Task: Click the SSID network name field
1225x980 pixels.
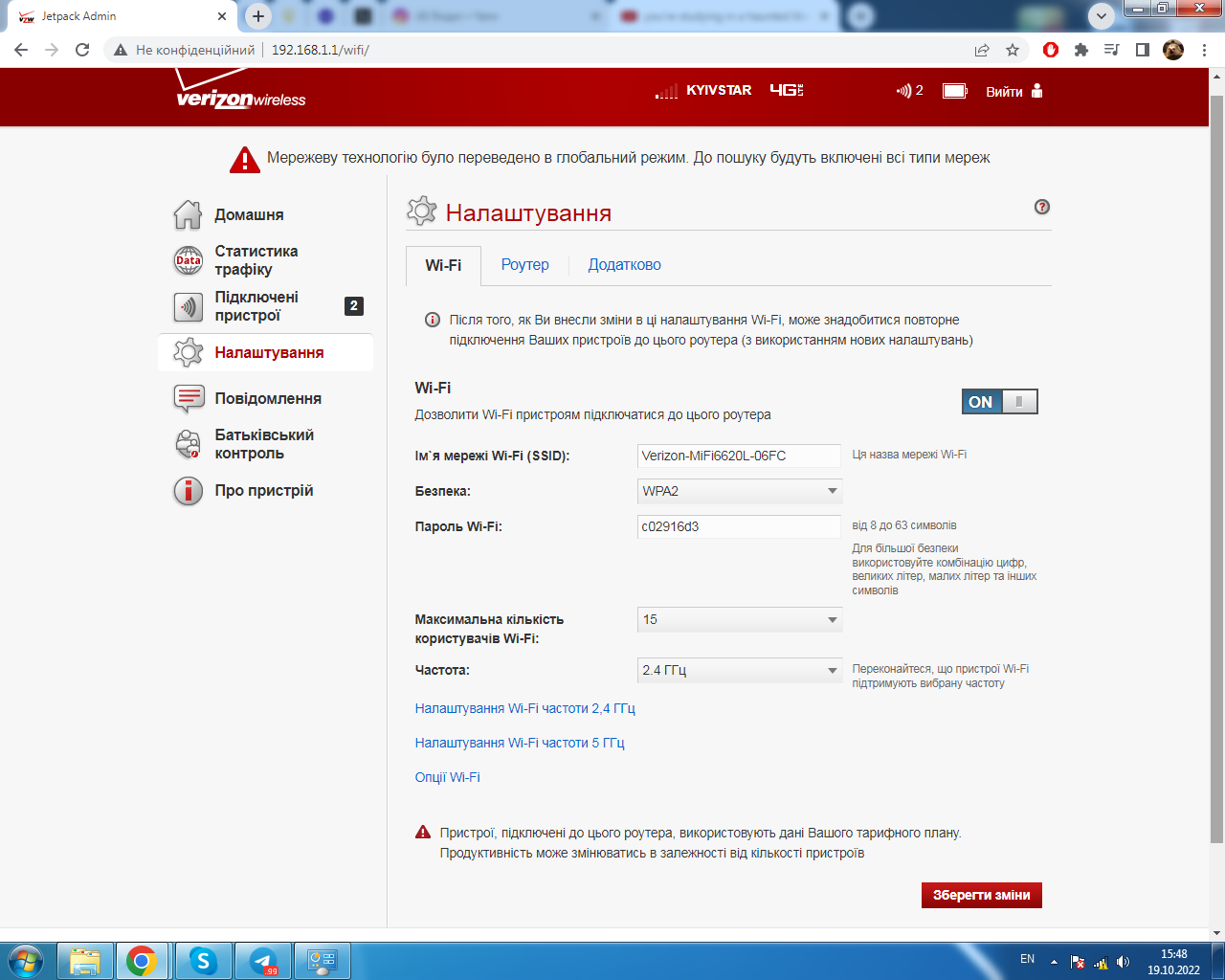Action: click(x=739, y=456)
